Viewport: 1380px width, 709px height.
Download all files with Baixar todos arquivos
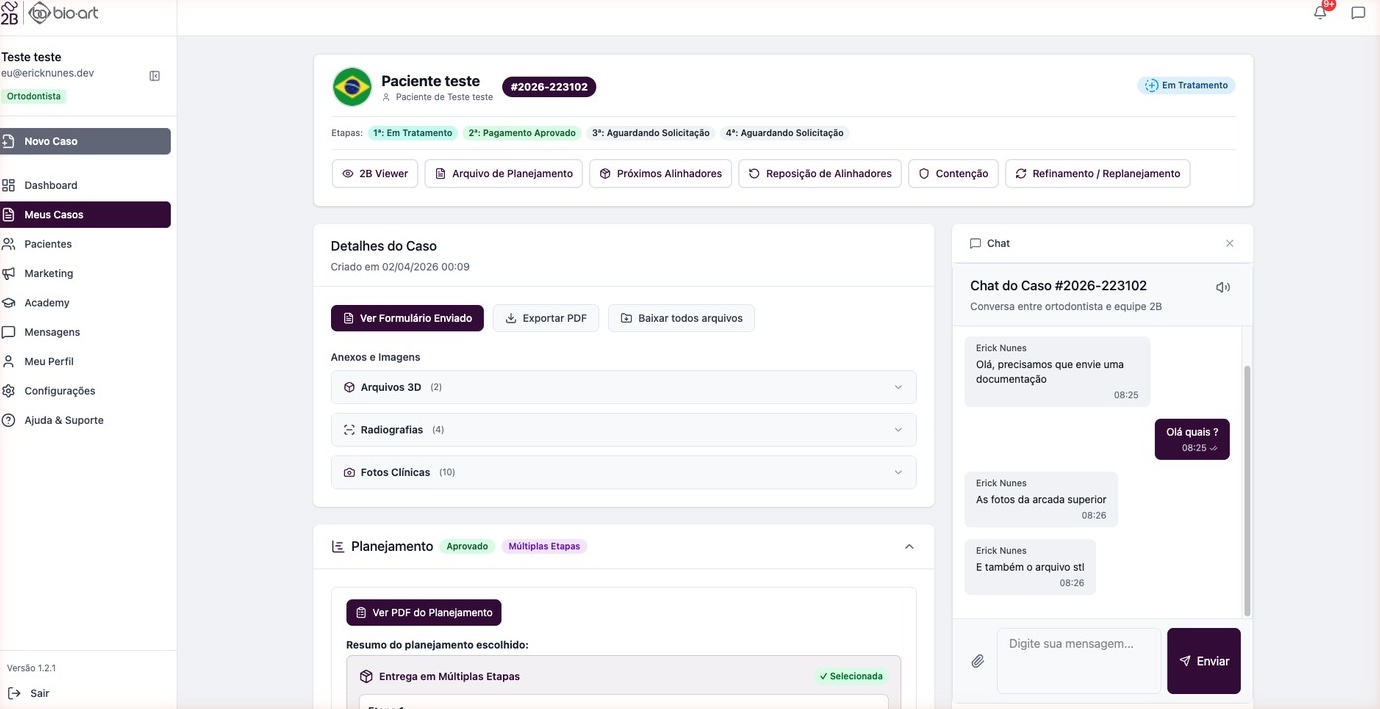pyautogui.click(x=682, y=318)
